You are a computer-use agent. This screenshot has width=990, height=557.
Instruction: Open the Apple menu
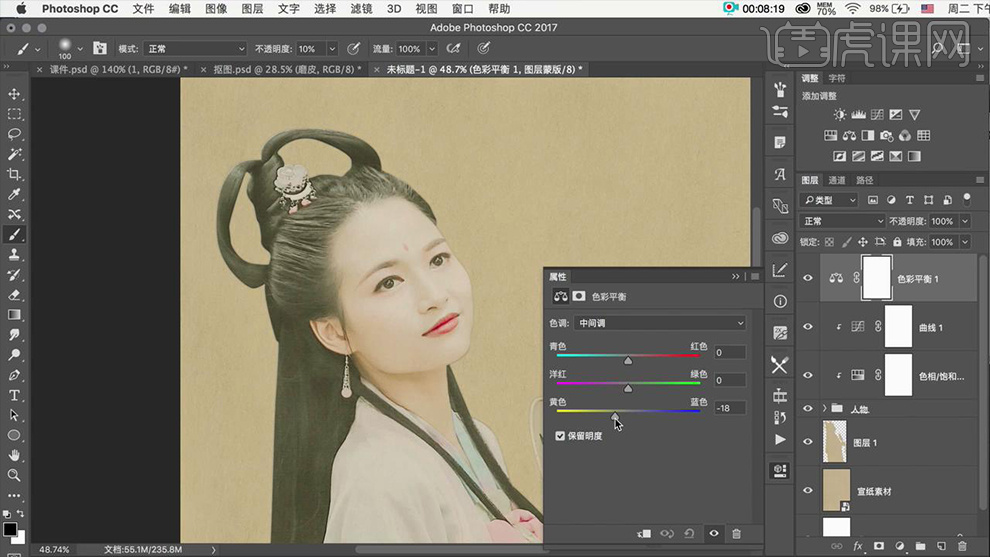21,9
